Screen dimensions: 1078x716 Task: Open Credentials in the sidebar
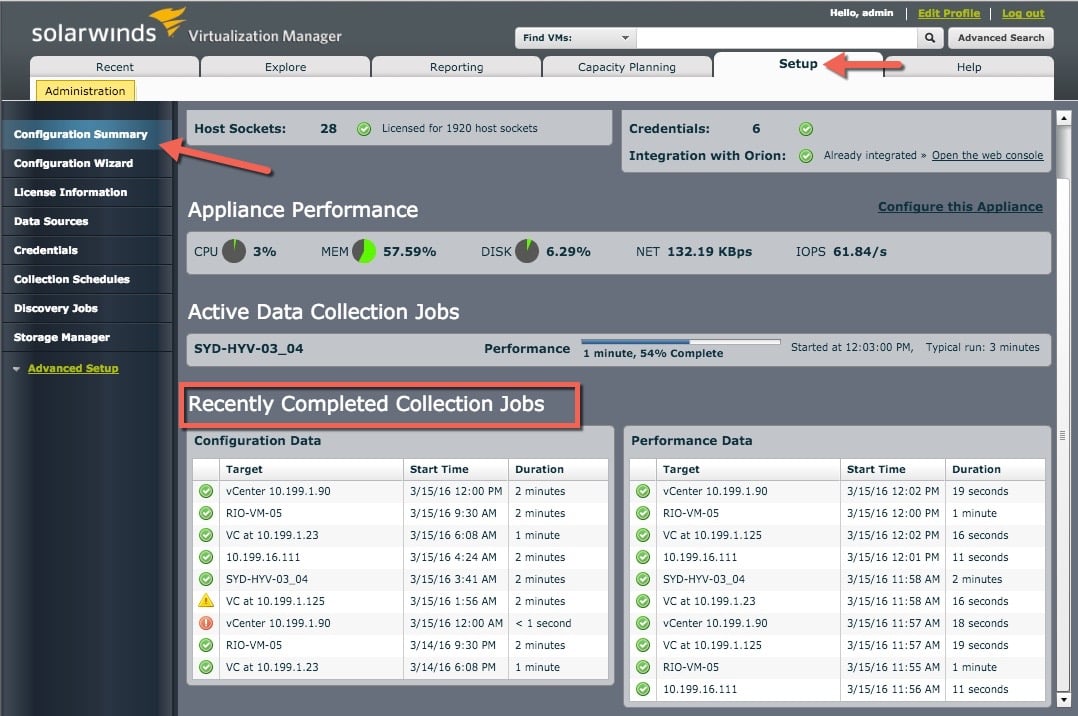pyautogui.click(x=86, y=250)
